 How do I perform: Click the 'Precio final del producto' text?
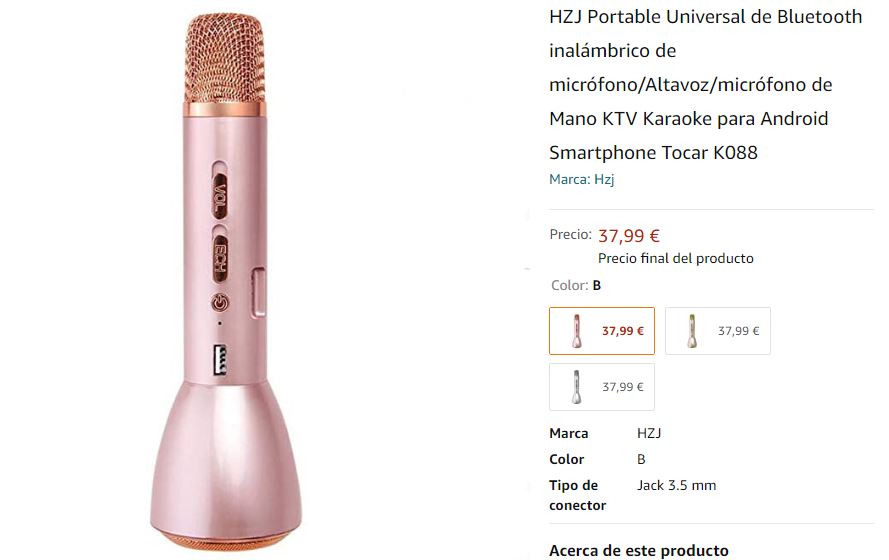[x=676, y=259]
